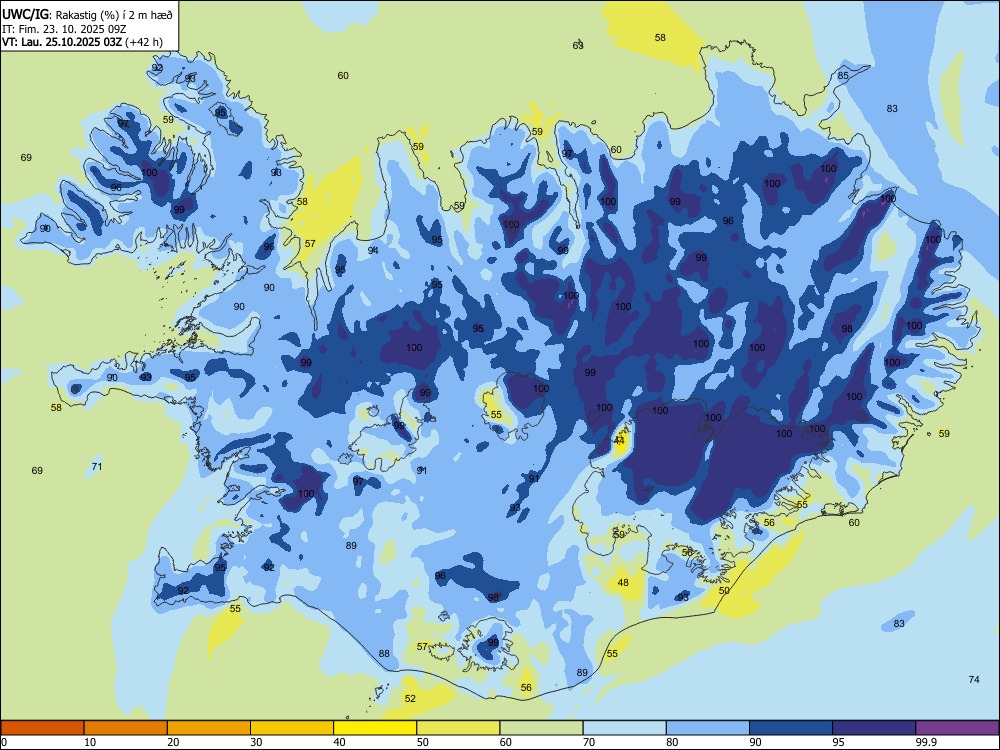The height and width of the screenshot is (750, 1000).
Task: Click the value '74' in the southeast ocean
Action: 974,679
